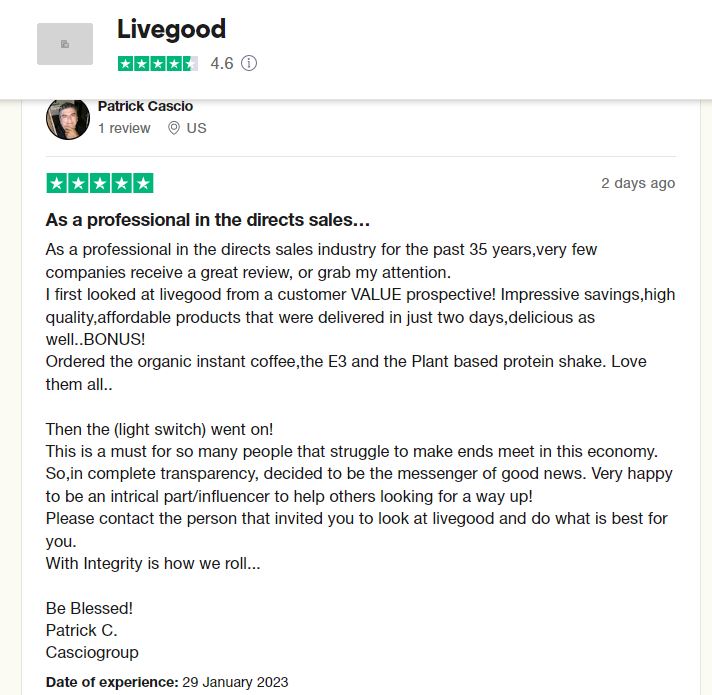Click the Date of experience label
This screenshot has width=712, height=695.
(112, 682)
